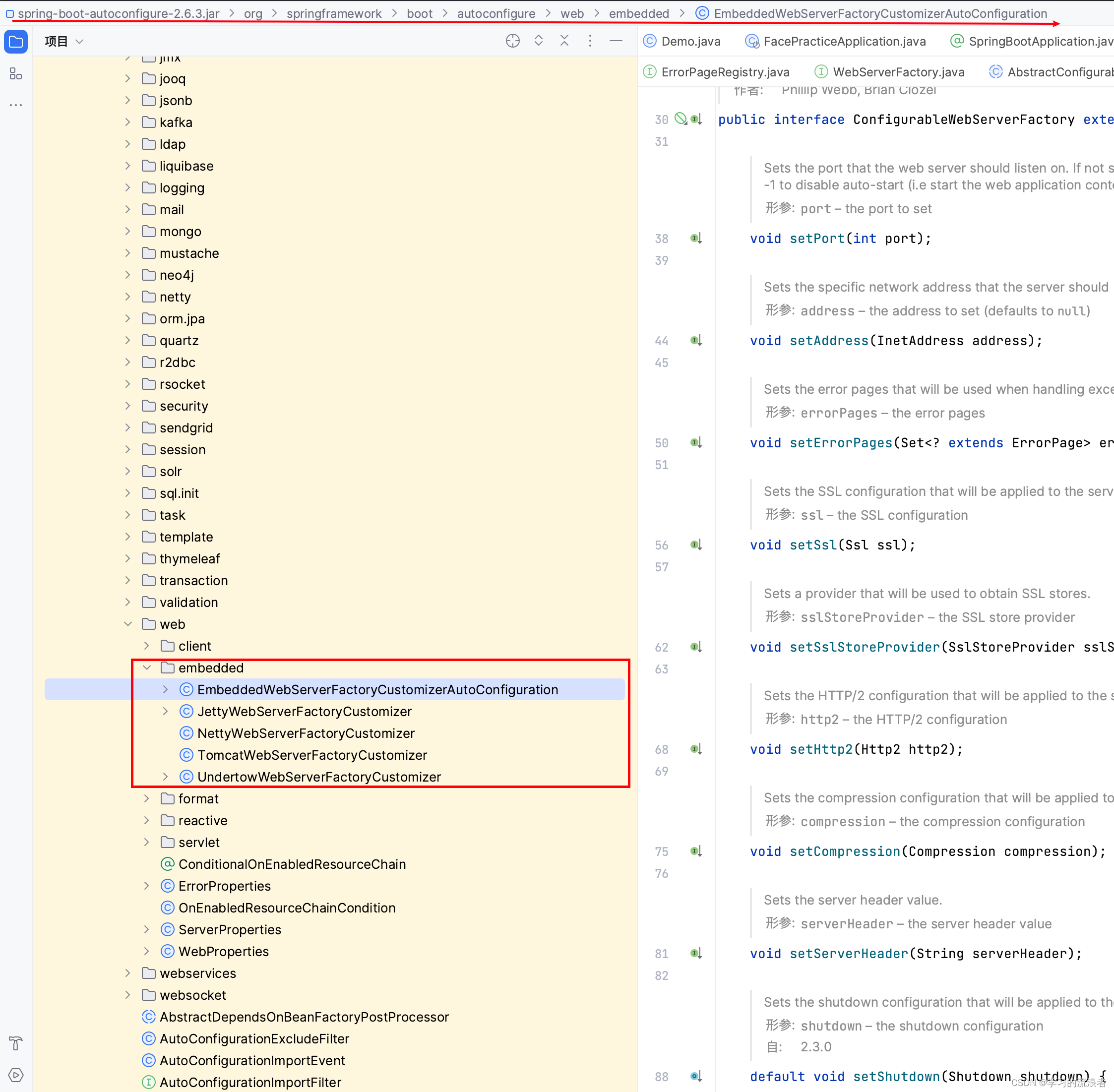Switch to ErrorPageRegistry.java tab
This screenshot has width=1114, height=1092.
tap(717, 72)
